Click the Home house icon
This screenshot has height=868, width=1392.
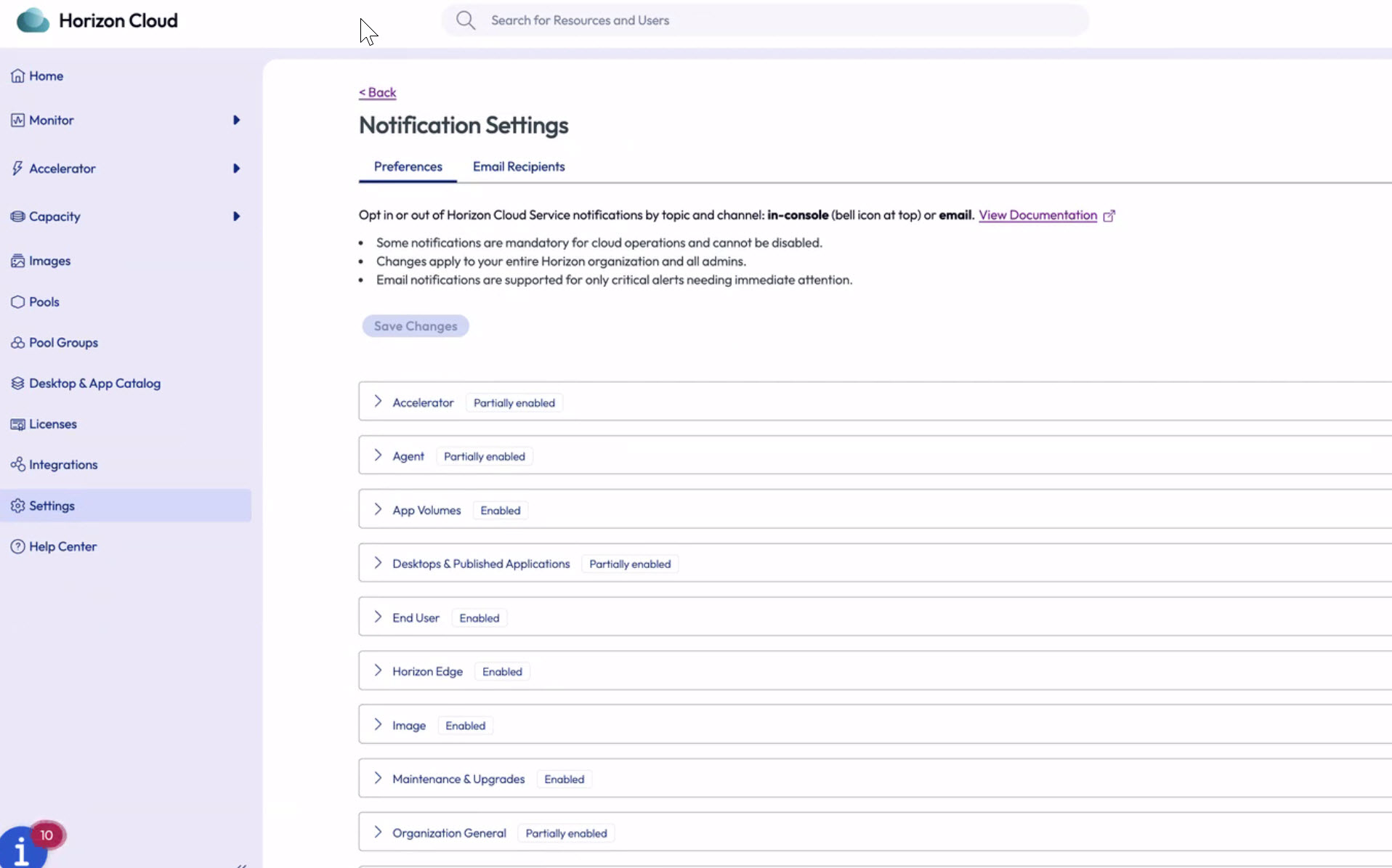pos(18,76)
